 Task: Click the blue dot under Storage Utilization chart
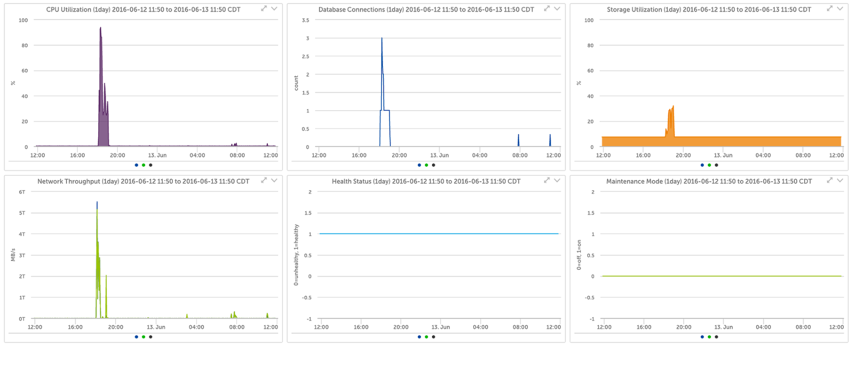(702, 165)
